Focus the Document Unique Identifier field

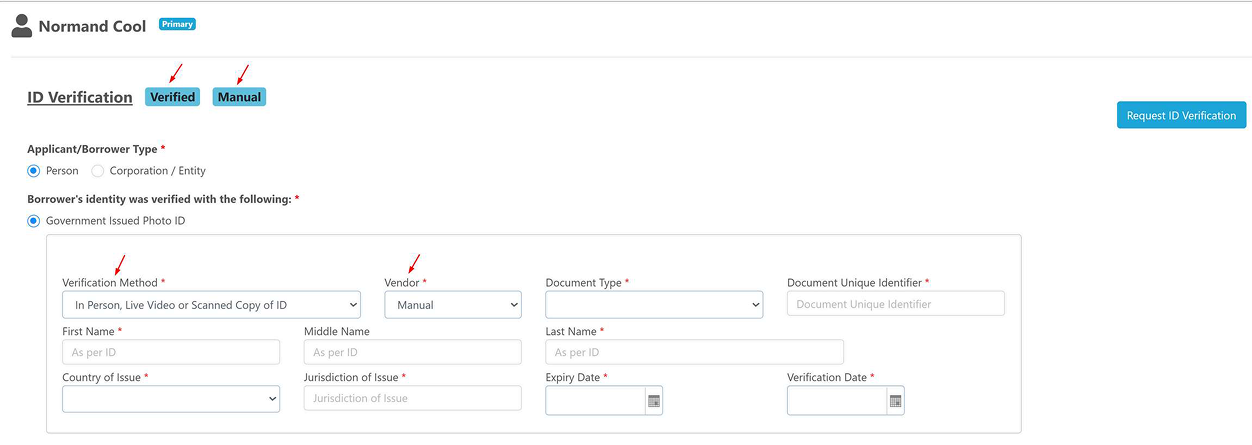[x=895, y=304]
